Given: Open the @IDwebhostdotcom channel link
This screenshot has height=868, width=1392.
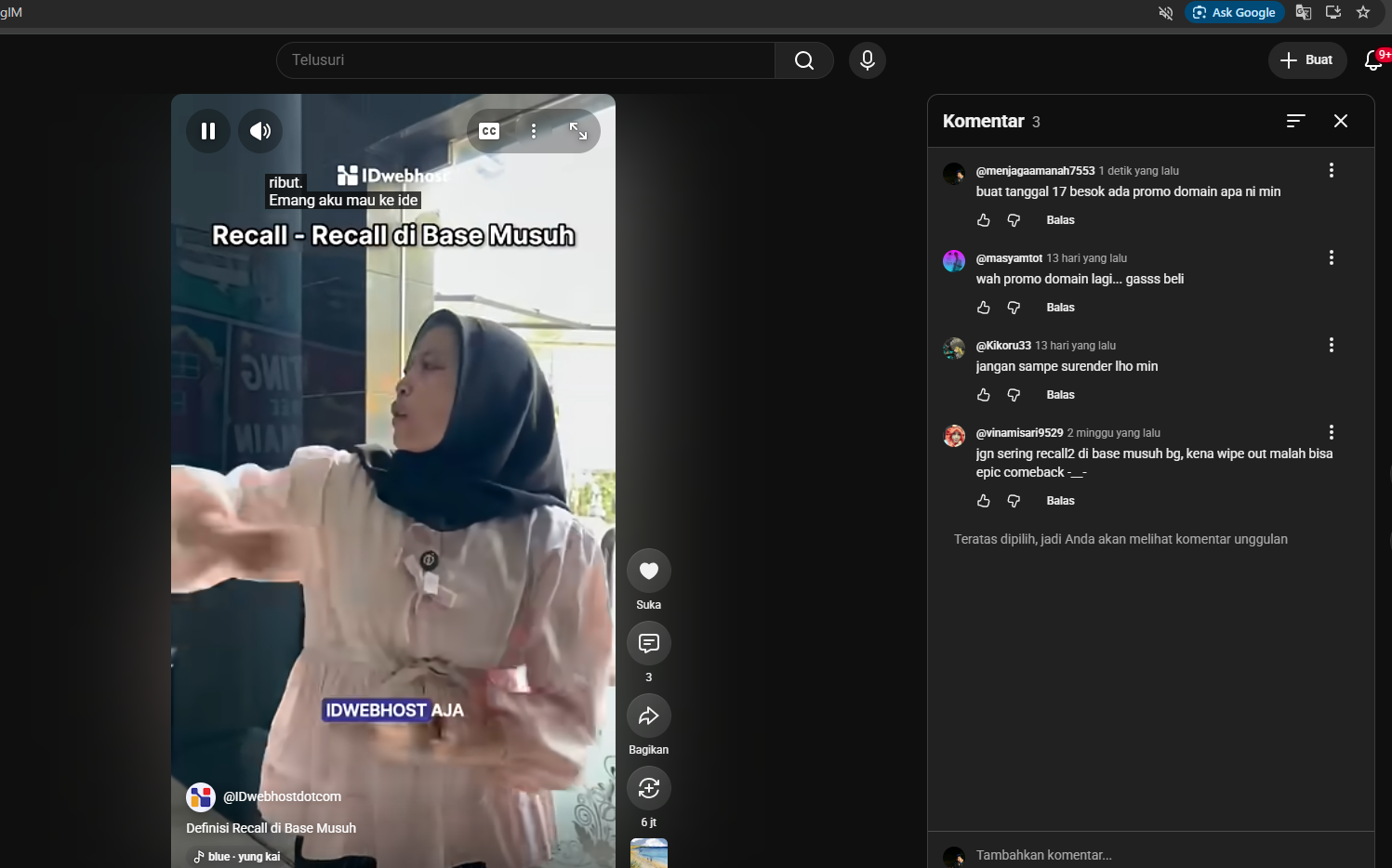Looking at the screenshot, I should 282,796.
